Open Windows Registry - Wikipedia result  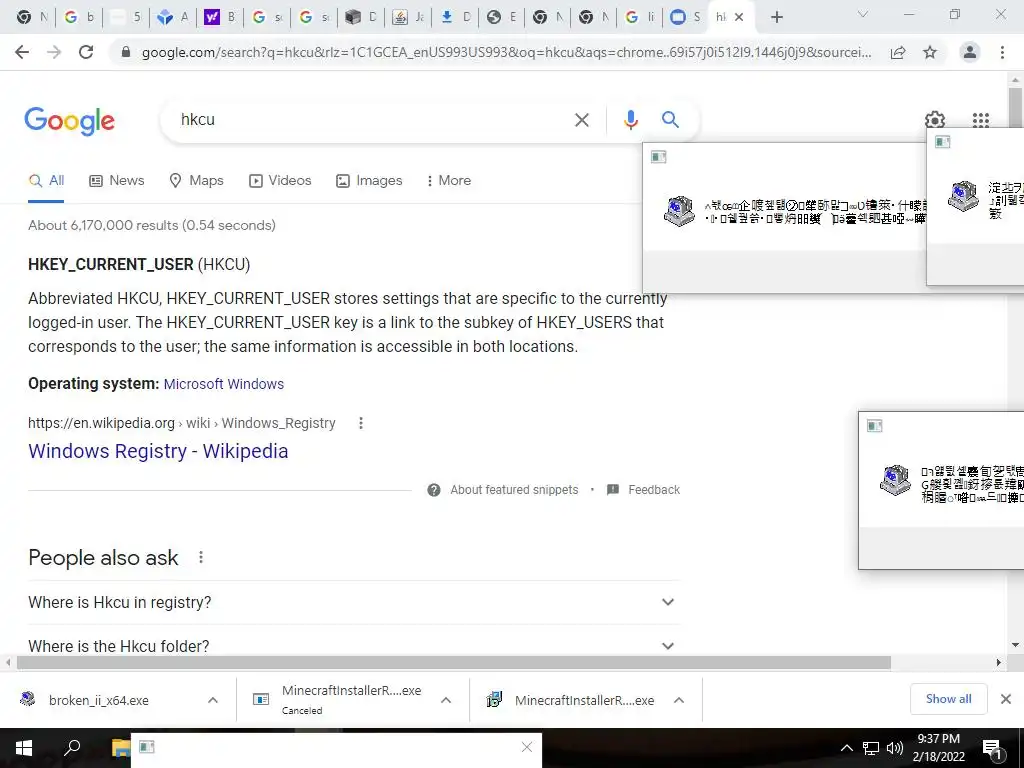pyautogui.click(x=158, y=451)
